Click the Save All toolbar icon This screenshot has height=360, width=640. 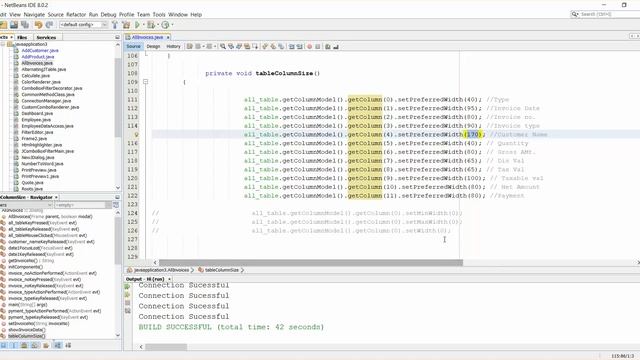click(24, 25)
